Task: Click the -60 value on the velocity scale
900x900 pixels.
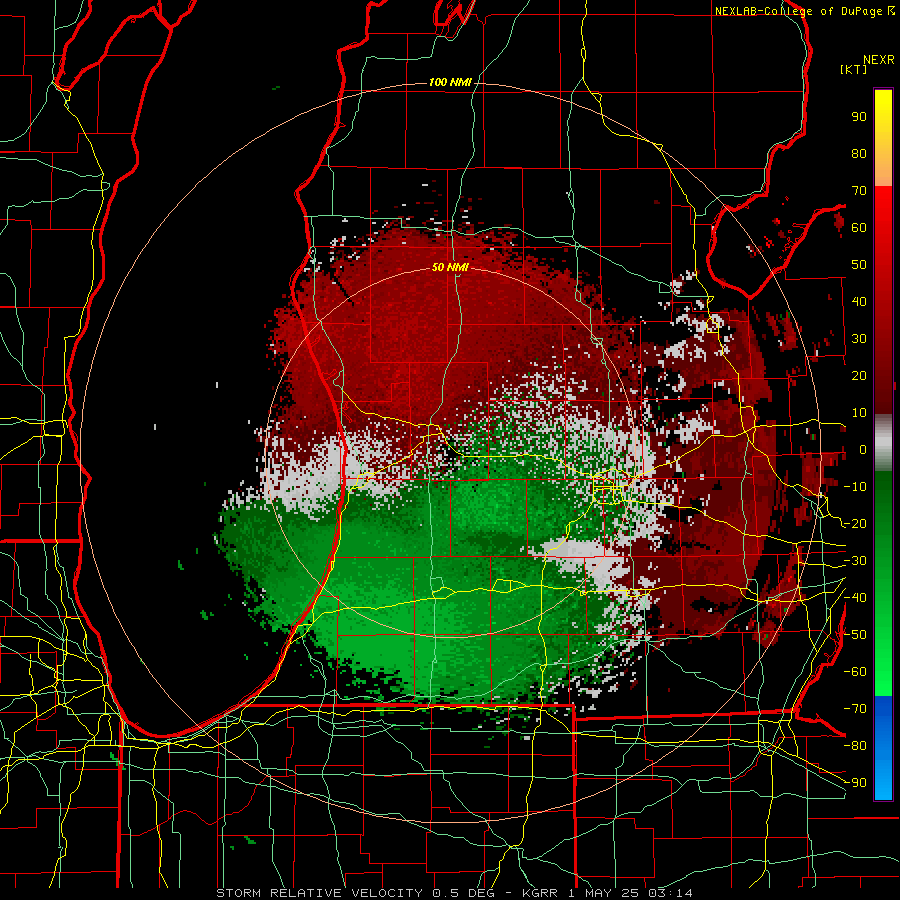Action: tap(855, 672)
